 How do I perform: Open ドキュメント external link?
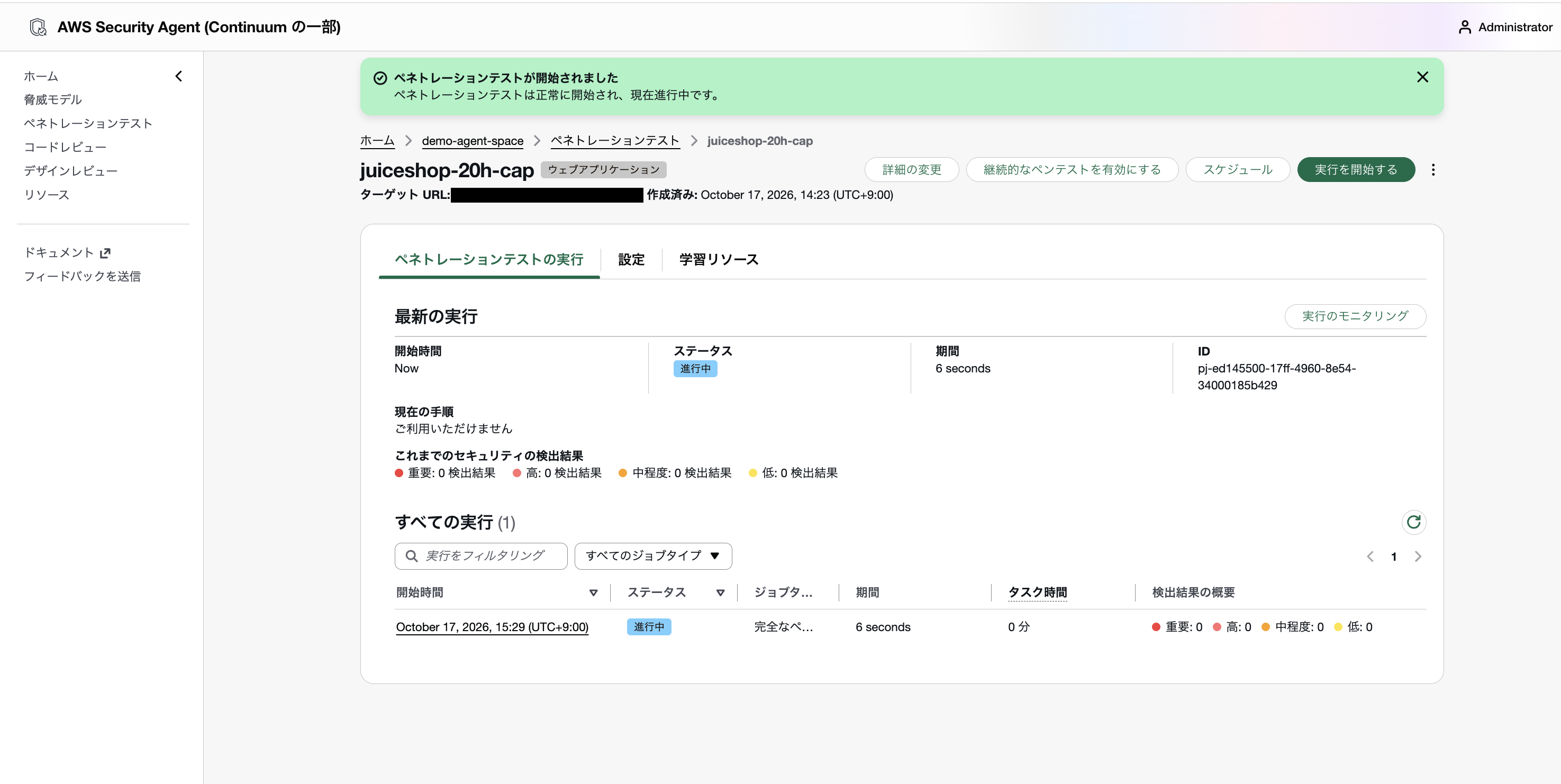67,253
